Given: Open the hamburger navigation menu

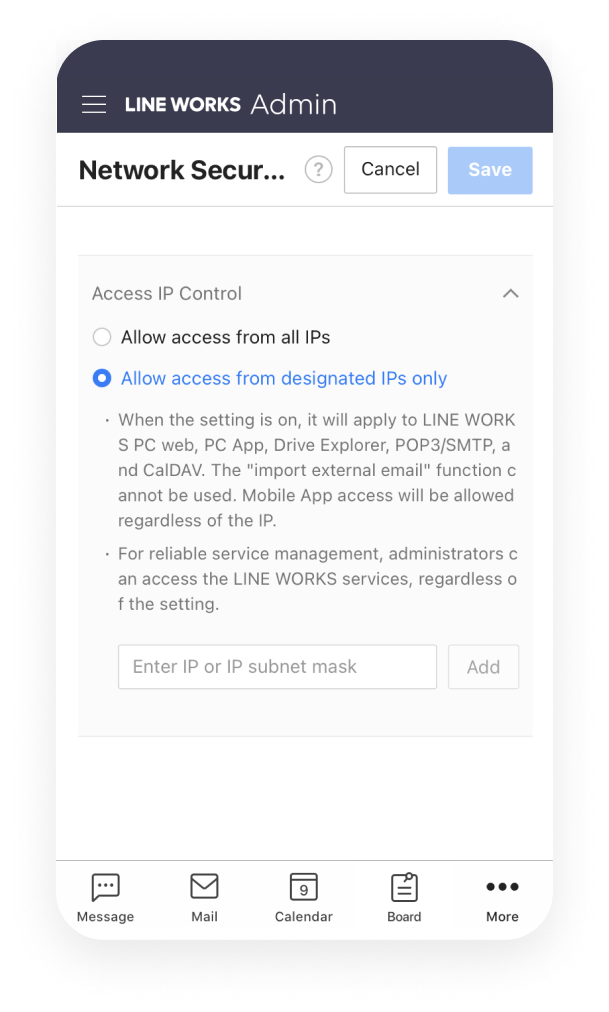Looking at the screenshot, I should pos(94,105).
